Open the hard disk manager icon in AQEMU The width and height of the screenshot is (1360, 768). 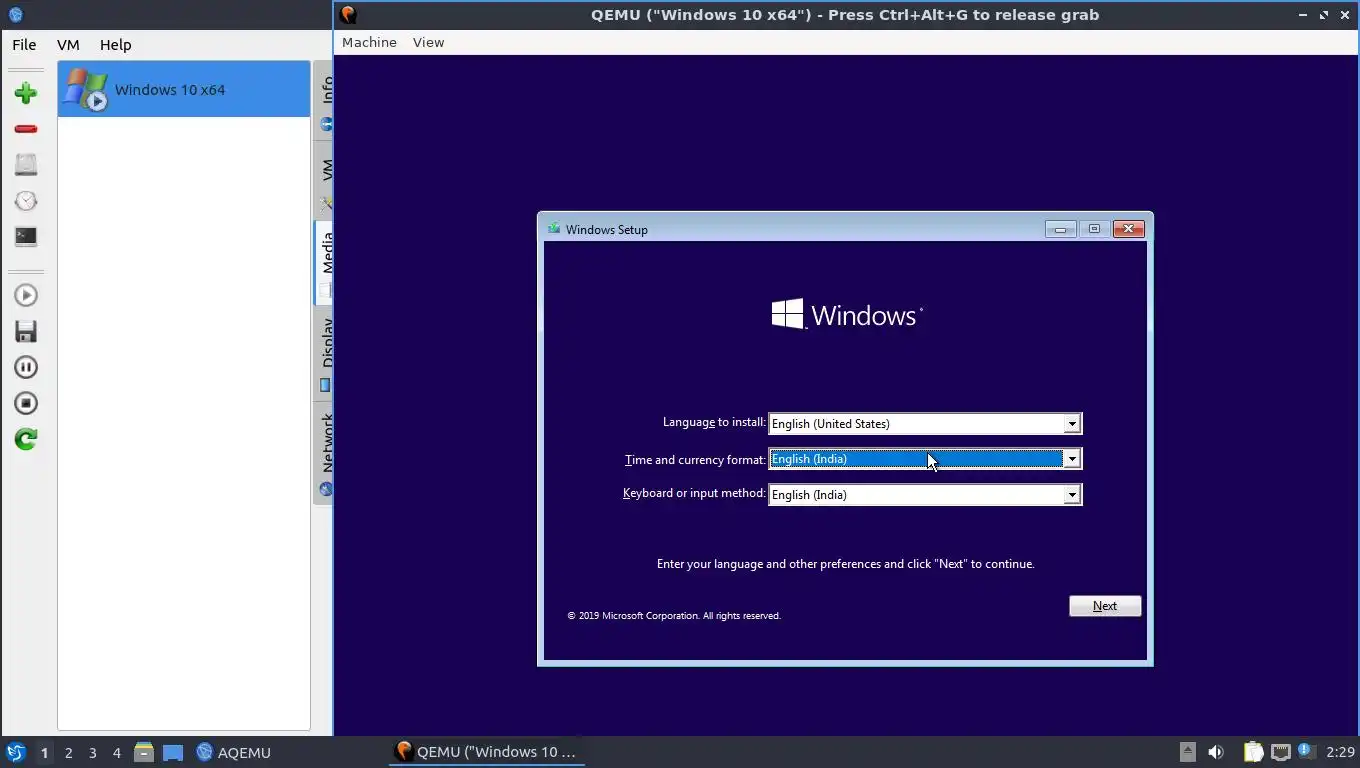tap(26, 165)
